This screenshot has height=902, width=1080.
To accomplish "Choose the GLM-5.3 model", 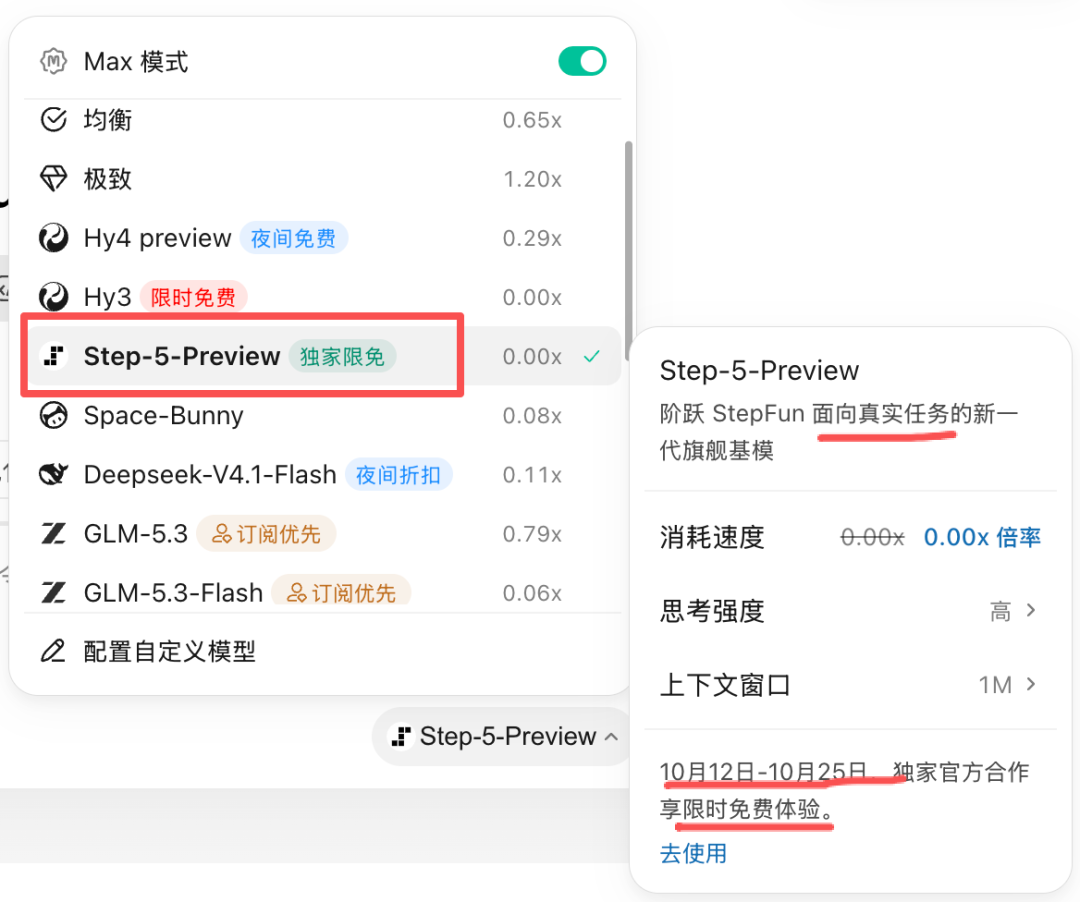I will pos(322,534).
